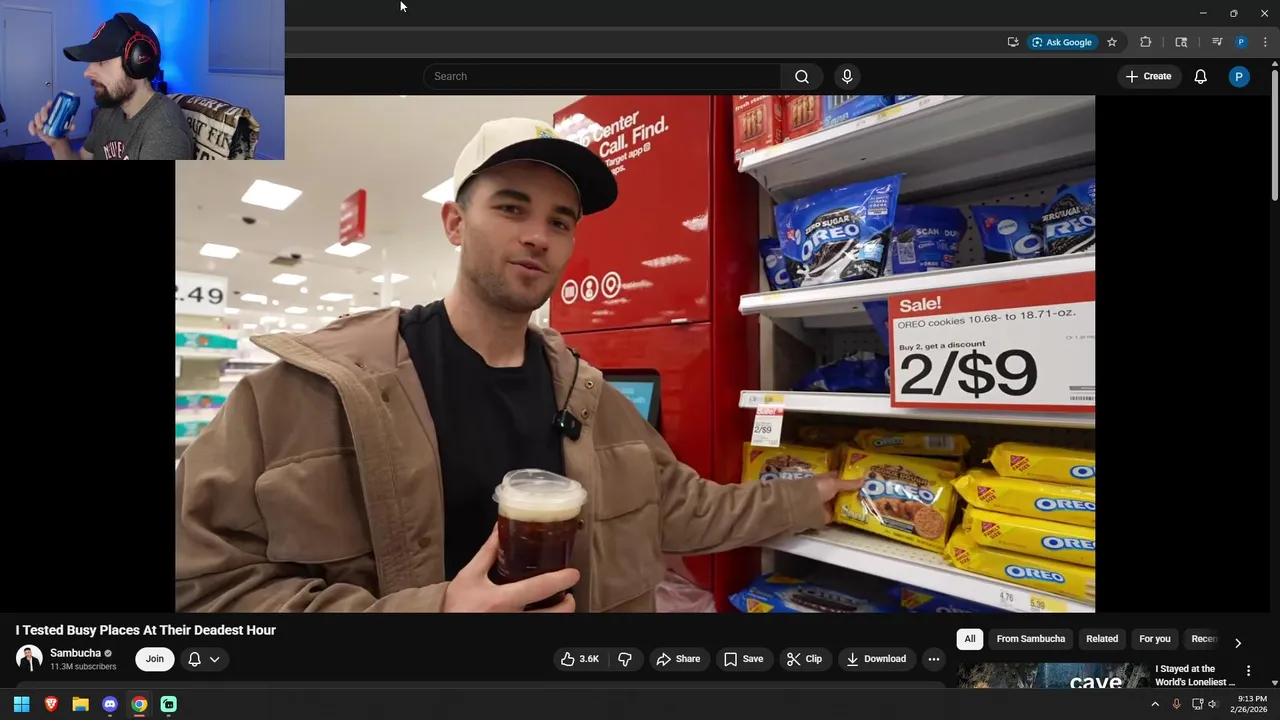Open options menu for suggested cave video
Screen dimensions: 1280x720
click(x=1248, y=671)
